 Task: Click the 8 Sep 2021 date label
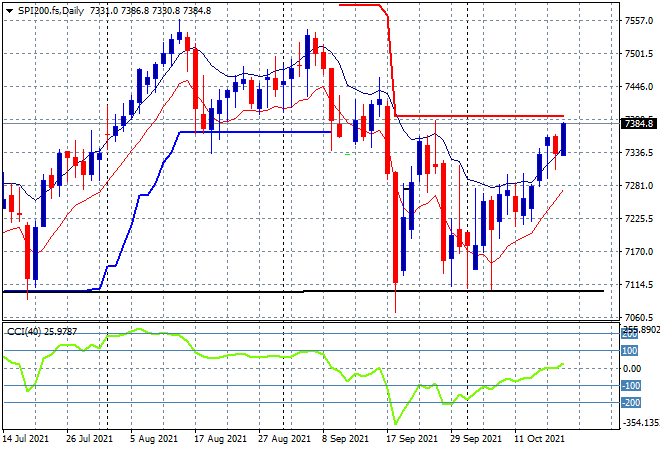[x=346, y=439]
